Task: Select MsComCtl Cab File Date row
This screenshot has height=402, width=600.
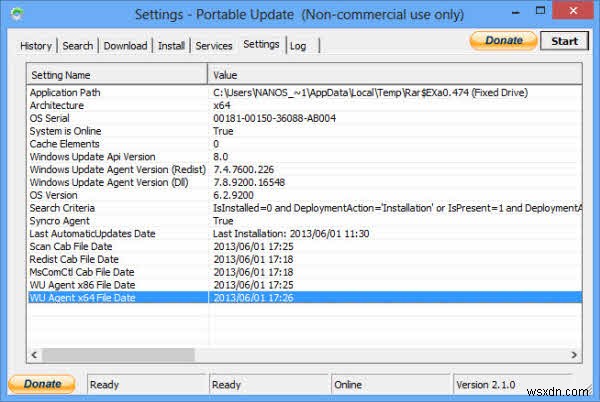Action: (x=305, y=272)
